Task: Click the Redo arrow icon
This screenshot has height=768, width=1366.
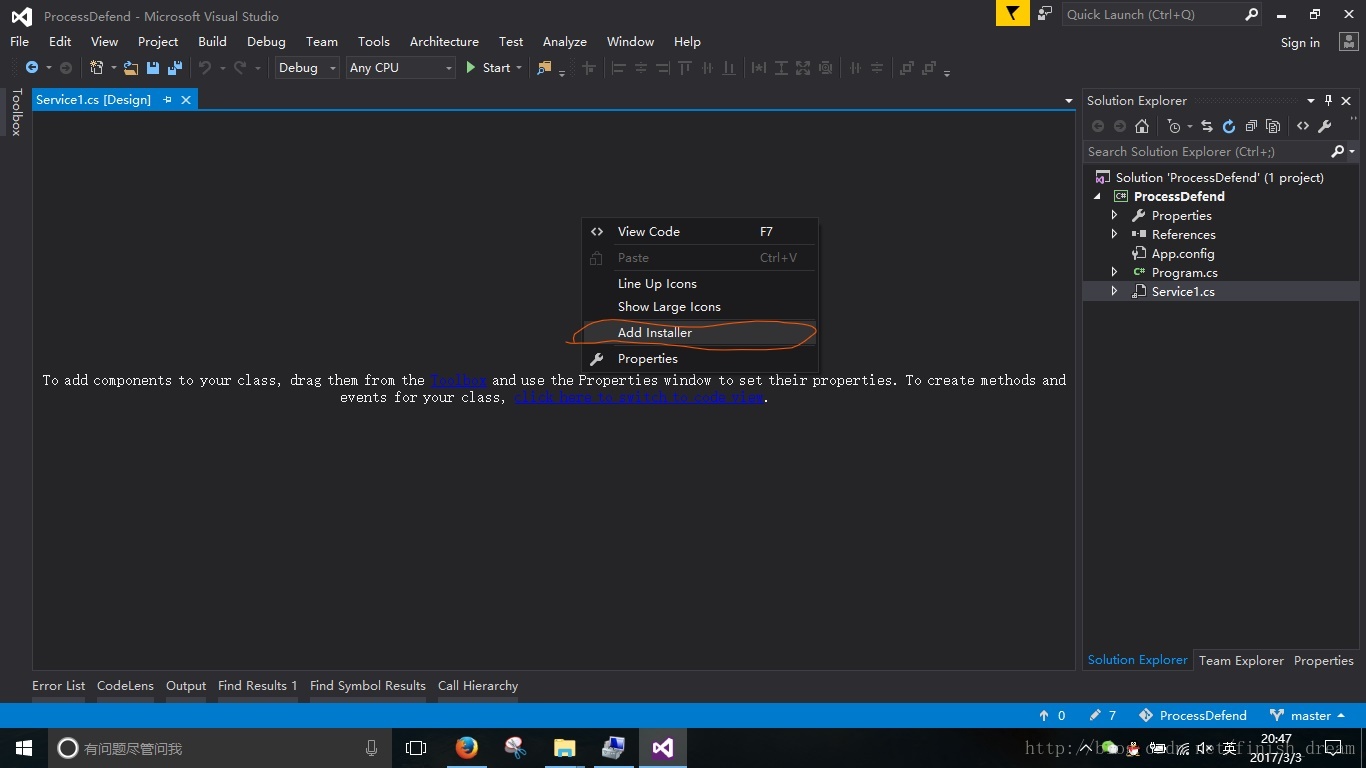Action: tap(240, 68)
